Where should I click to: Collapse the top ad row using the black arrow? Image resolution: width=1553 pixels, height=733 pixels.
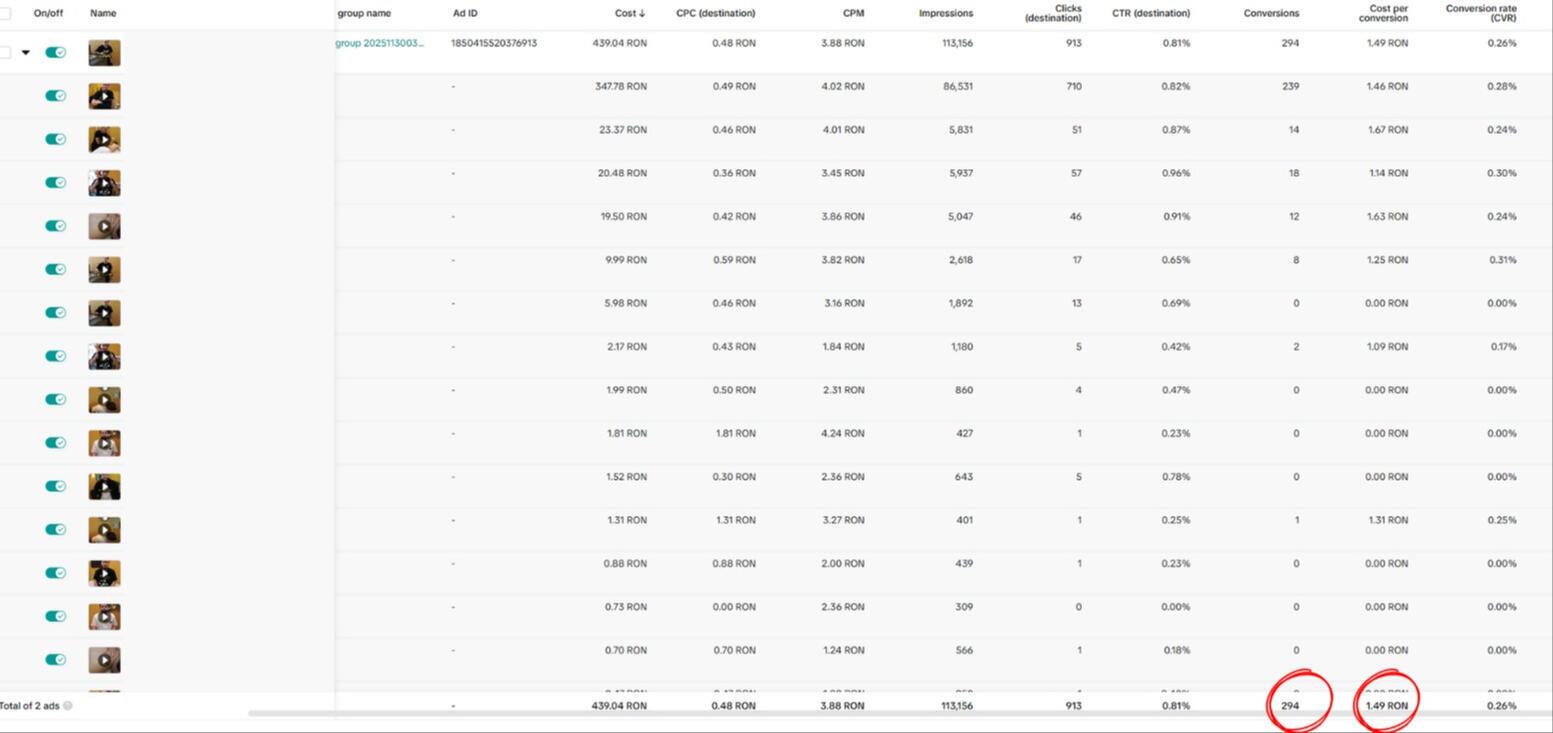pyautogui.click(x=26, y=52)
